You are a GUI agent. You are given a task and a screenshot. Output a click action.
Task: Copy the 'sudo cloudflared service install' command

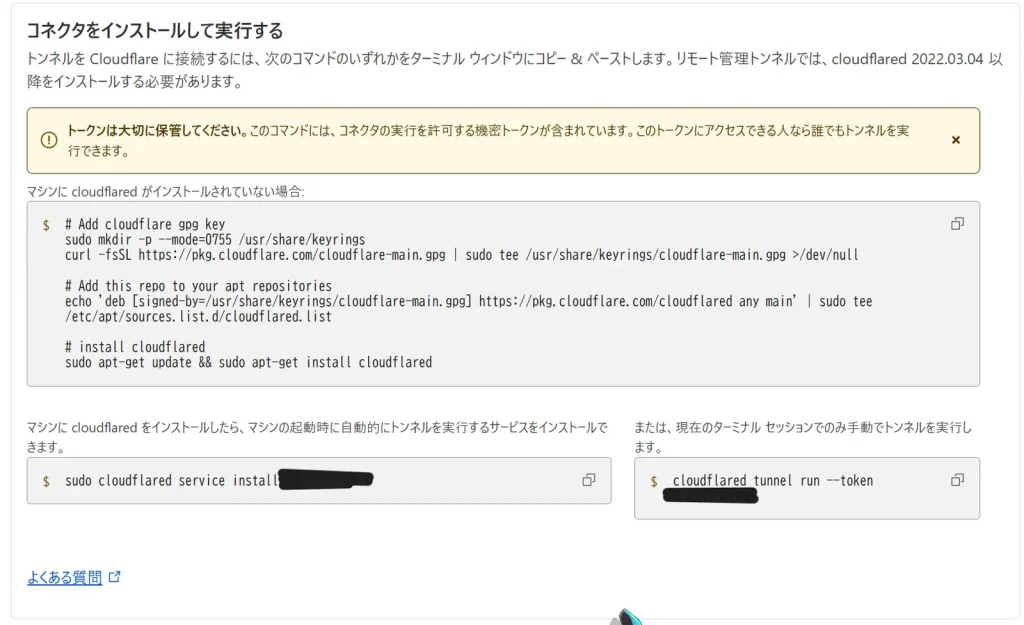[x=588, y=480]
